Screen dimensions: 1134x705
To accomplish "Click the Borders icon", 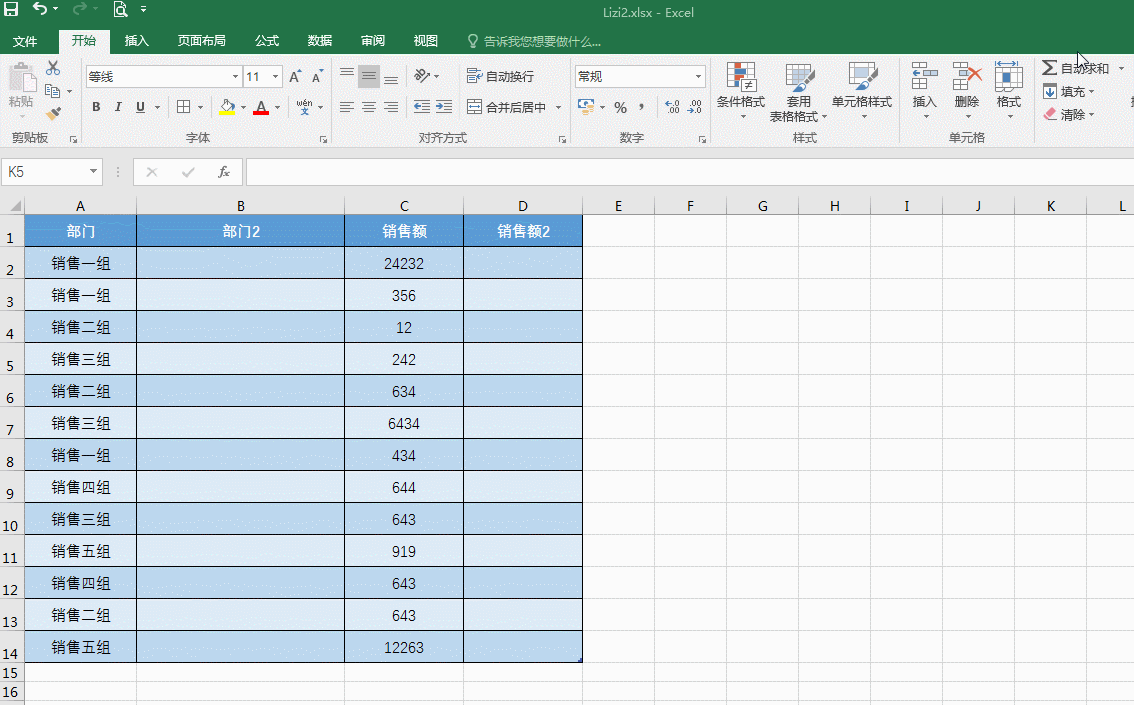I will 184,107.
